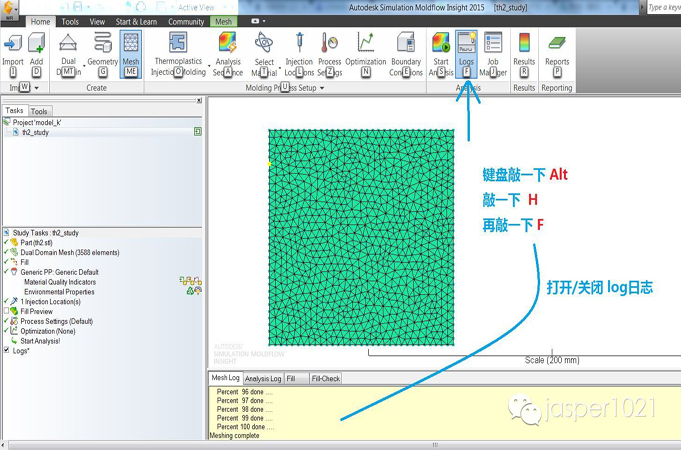681x450 pixels.
Task: Select Part (th2.stl) task
Action: click(36, 242)
